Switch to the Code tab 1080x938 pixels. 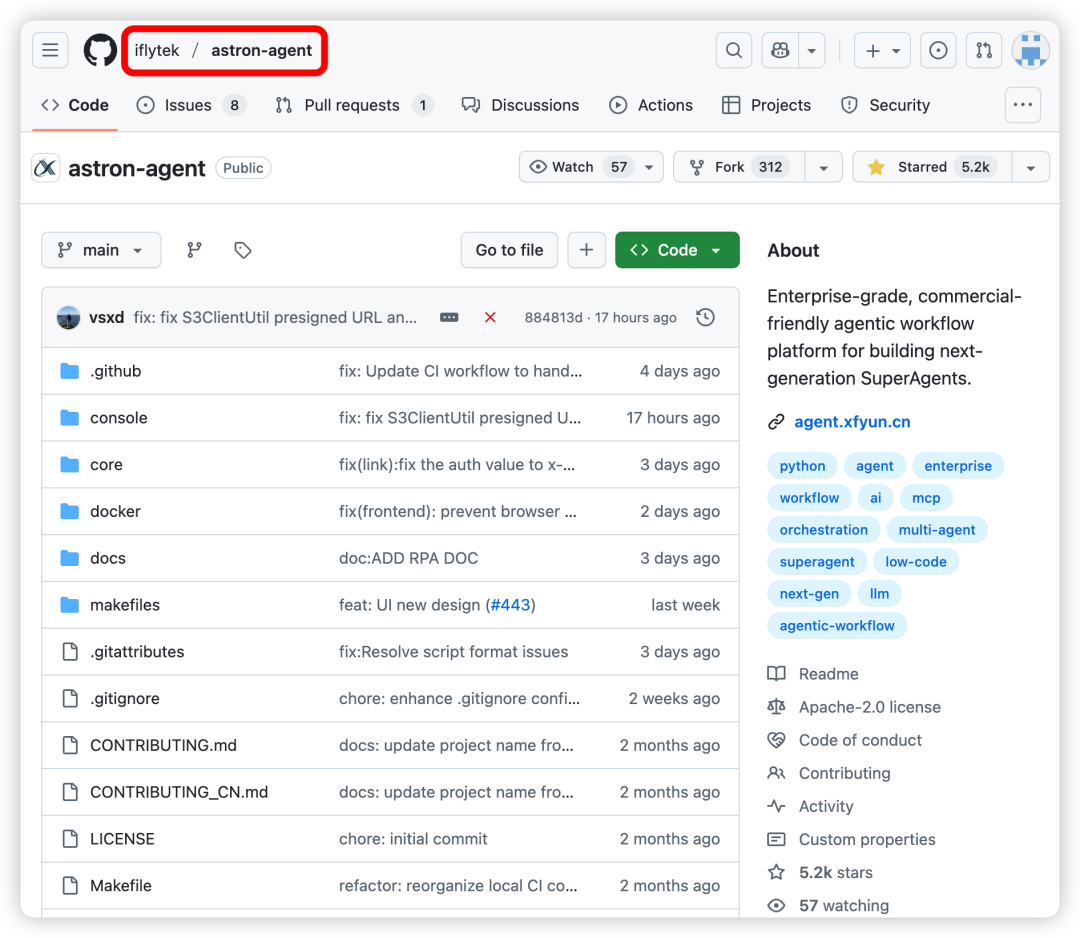tap(75, 105)
